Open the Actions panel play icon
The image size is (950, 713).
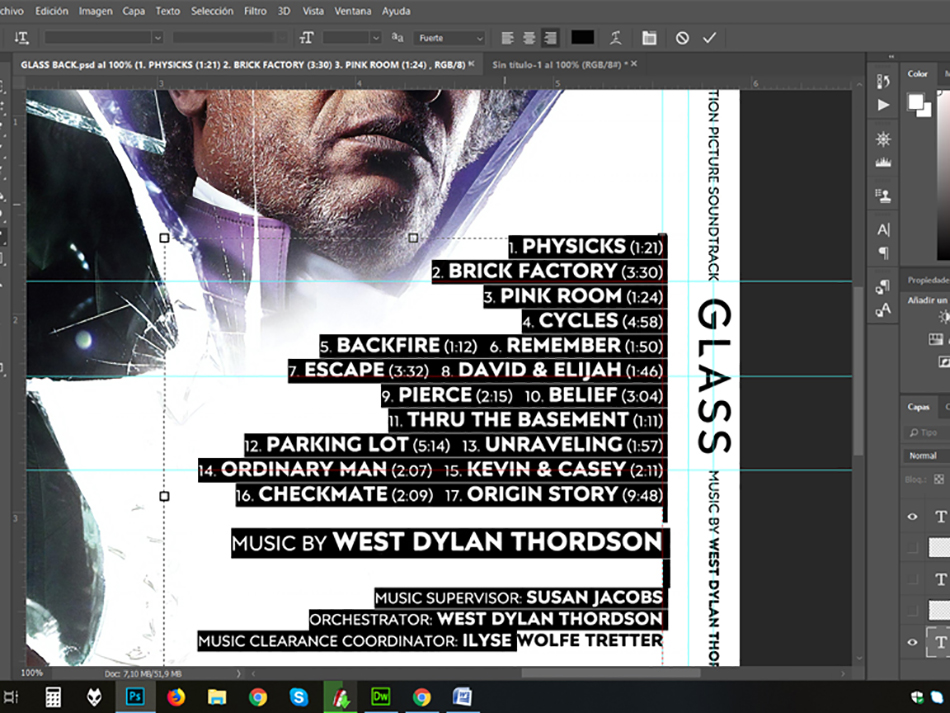(x=883, y=105)
